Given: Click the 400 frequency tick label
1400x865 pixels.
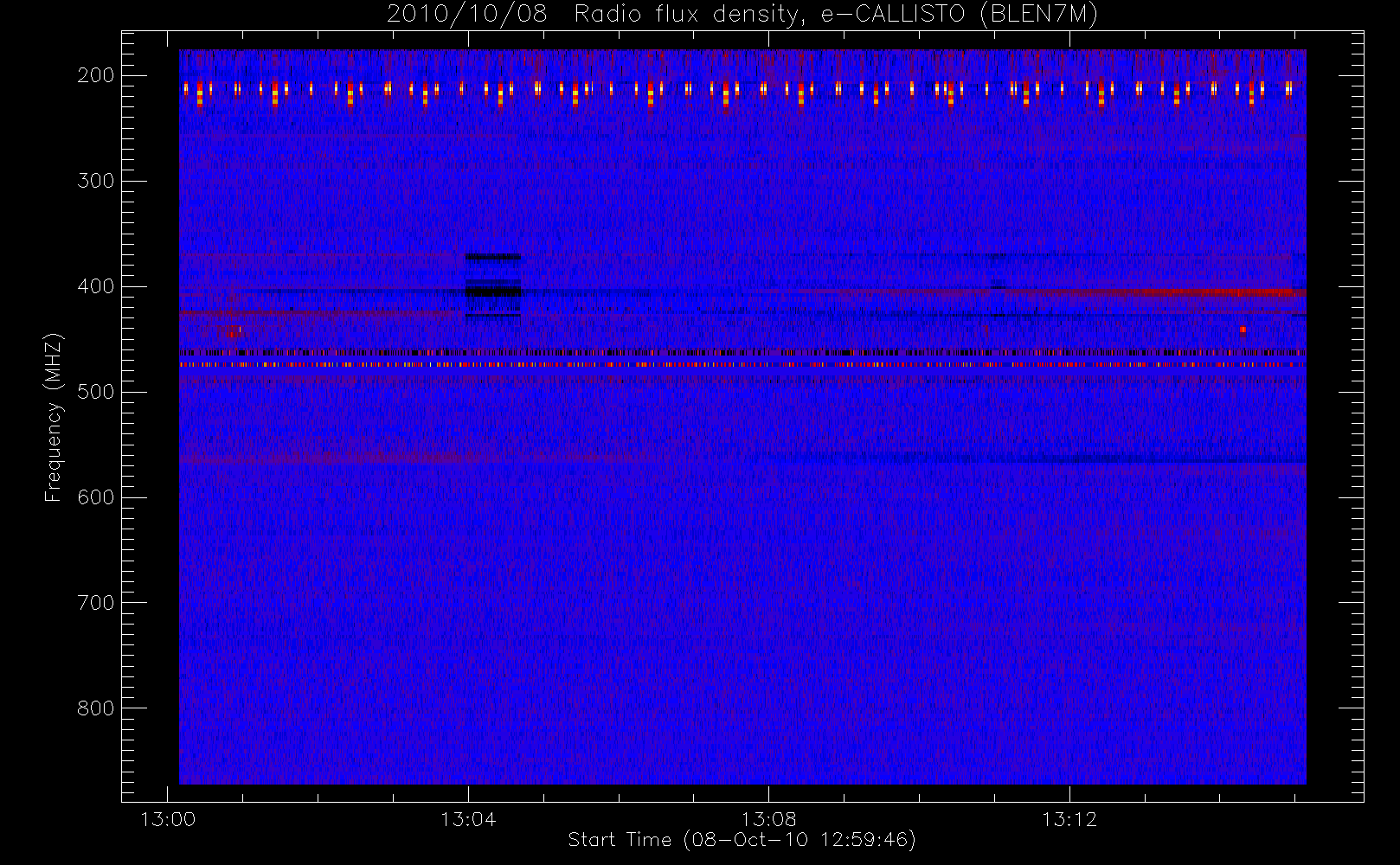Looking at the screenshot, I should coord(96,286).
